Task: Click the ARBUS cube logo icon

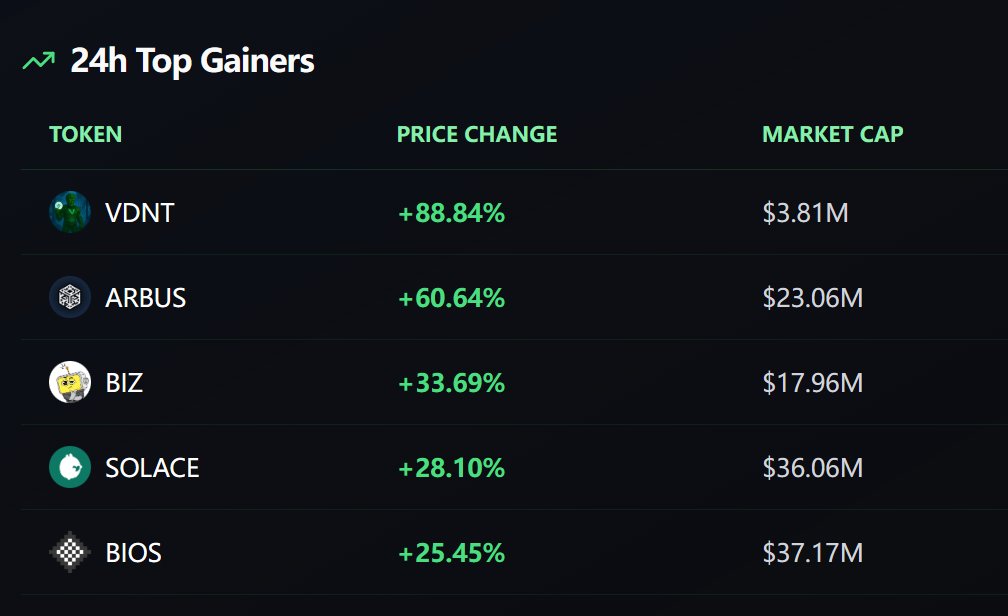Action: coord(69,297)
